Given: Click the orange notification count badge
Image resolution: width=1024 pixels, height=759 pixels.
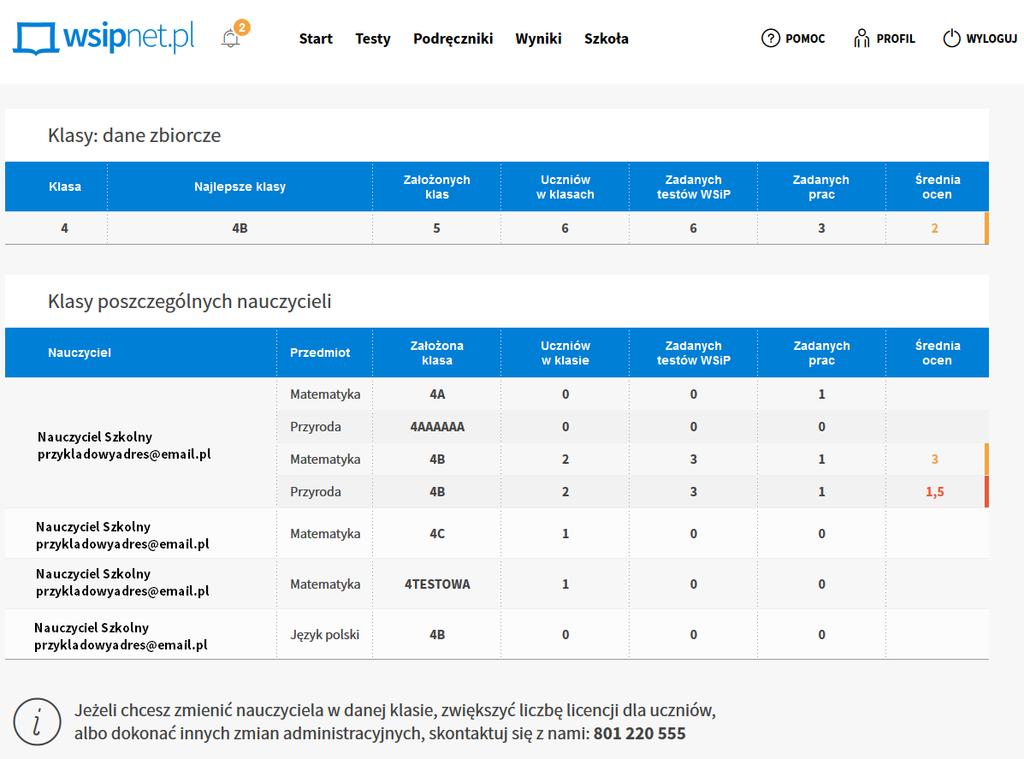Looking at the screenshot, I should (242, 27).
